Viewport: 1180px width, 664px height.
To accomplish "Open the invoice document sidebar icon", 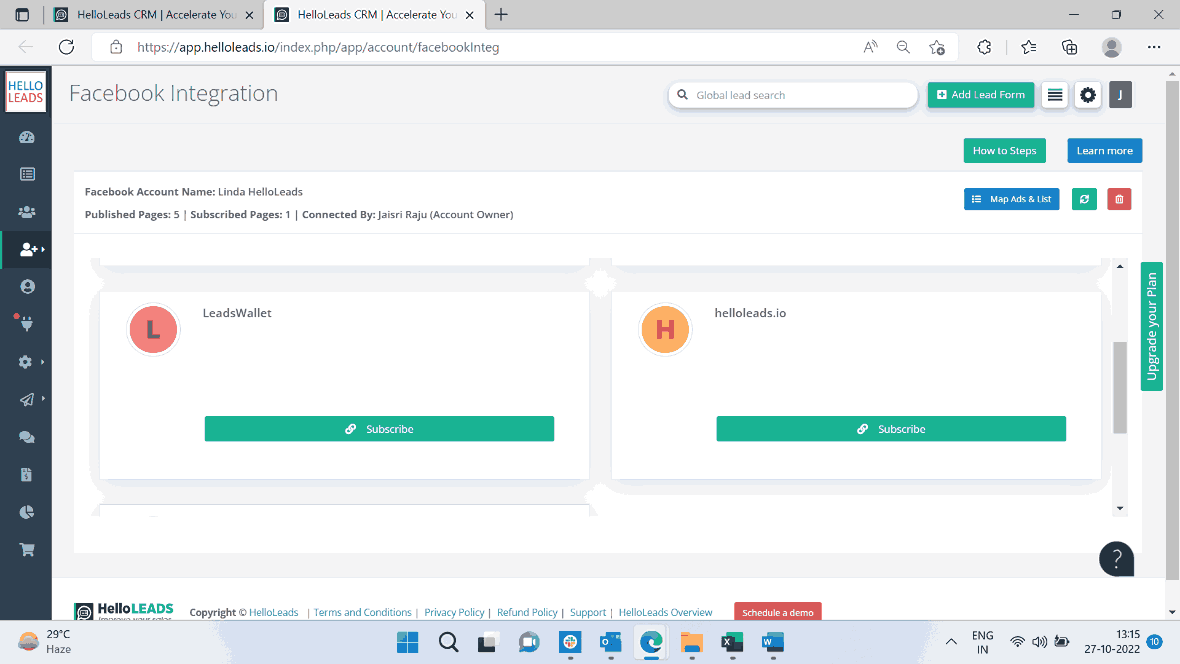I will coord(26,475).
